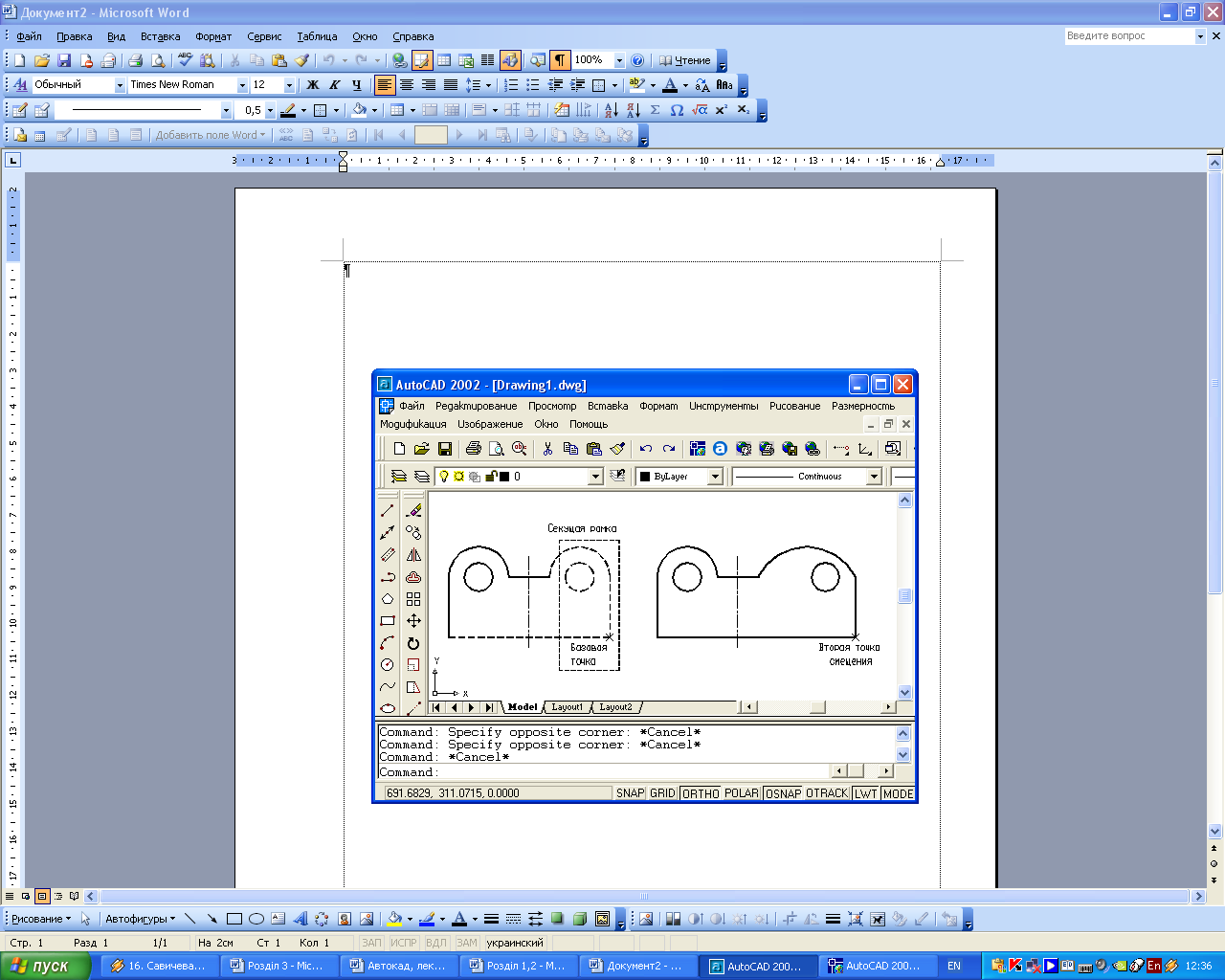
Task: Select the Draw Table pencil tool
Action: (x=20, y=110)
